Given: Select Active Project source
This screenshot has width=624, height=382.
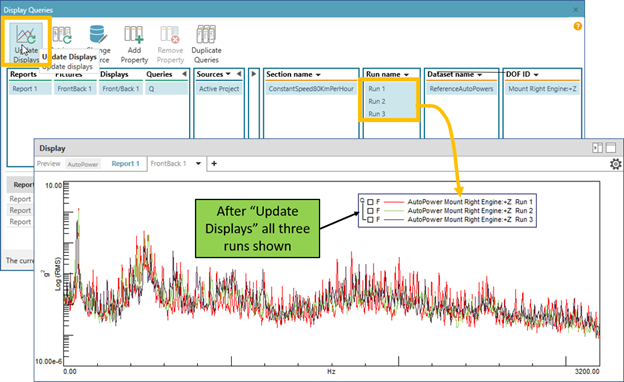Looking at the screenshot, I should click(219, 89).
